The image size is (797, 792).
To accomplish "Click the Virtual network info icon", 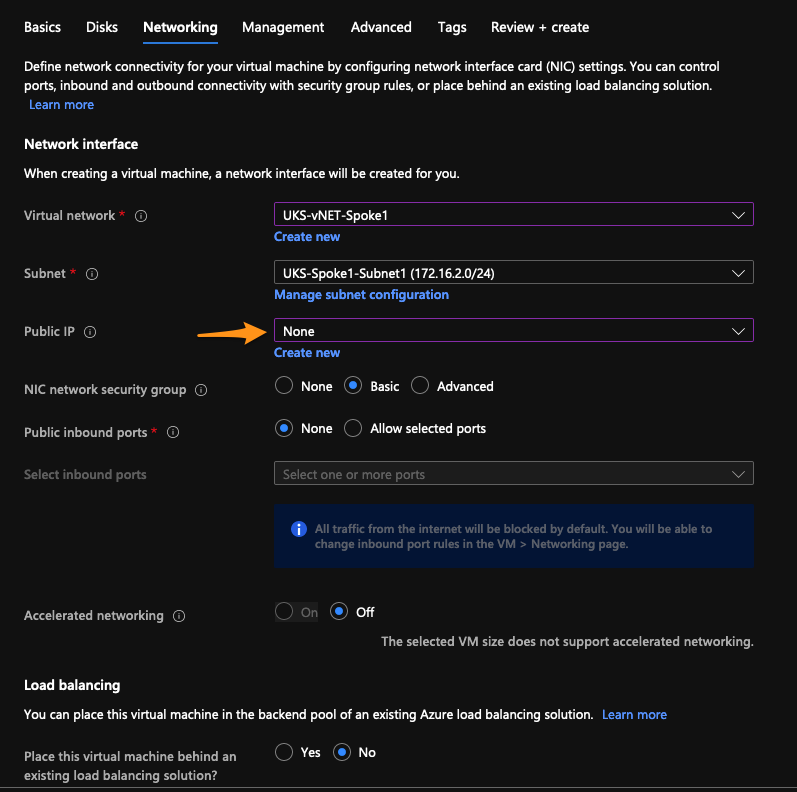I will click(x=141, y=216).
